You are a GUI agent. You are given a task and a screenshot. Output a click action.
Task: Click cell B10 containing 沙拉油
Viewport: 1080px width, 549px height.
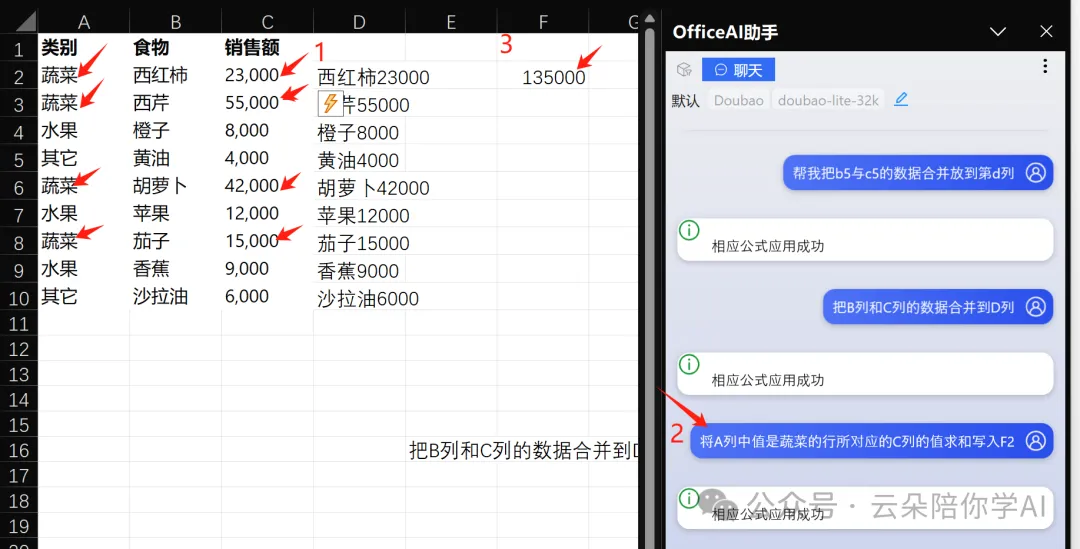(176, 296)
